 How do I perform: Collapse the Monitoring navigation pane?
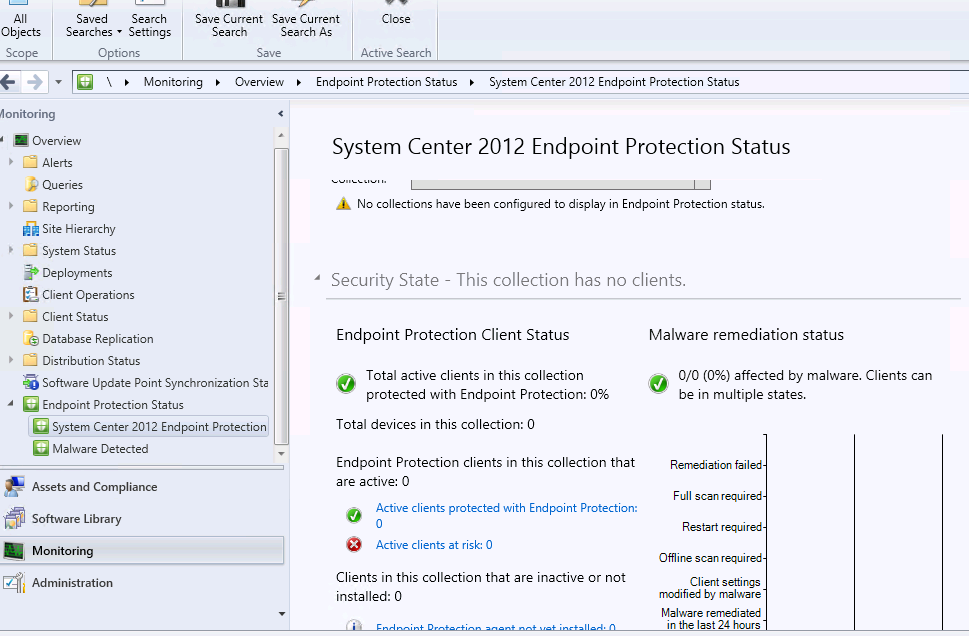(281, 114)
